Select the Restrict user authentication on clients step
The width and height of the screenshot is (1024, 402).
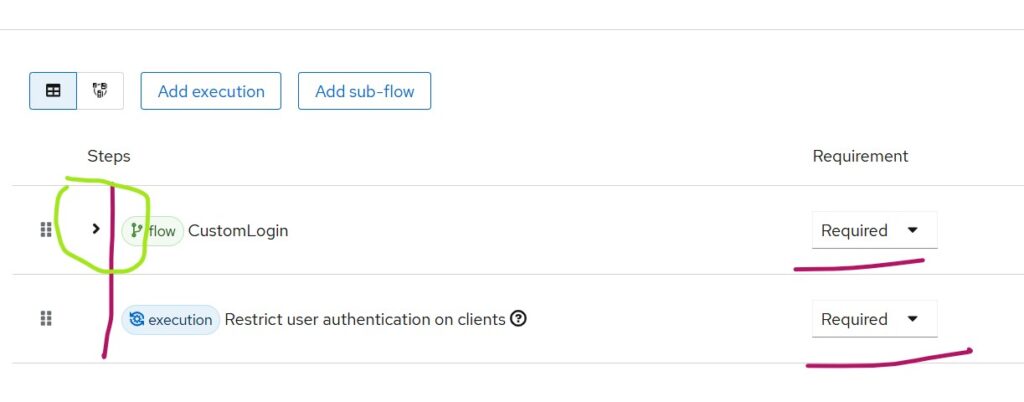coord(365,320)
